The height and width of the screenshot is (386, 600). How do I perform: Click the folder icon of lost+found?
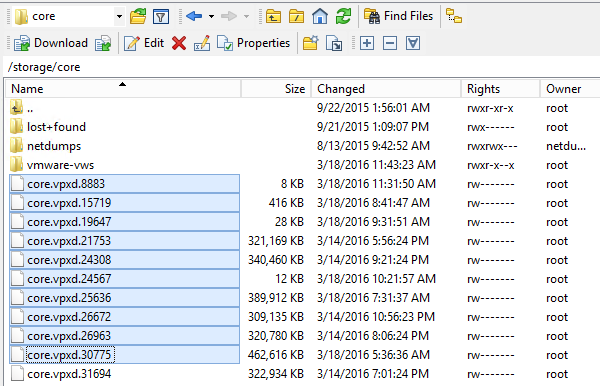click(16, 127)
